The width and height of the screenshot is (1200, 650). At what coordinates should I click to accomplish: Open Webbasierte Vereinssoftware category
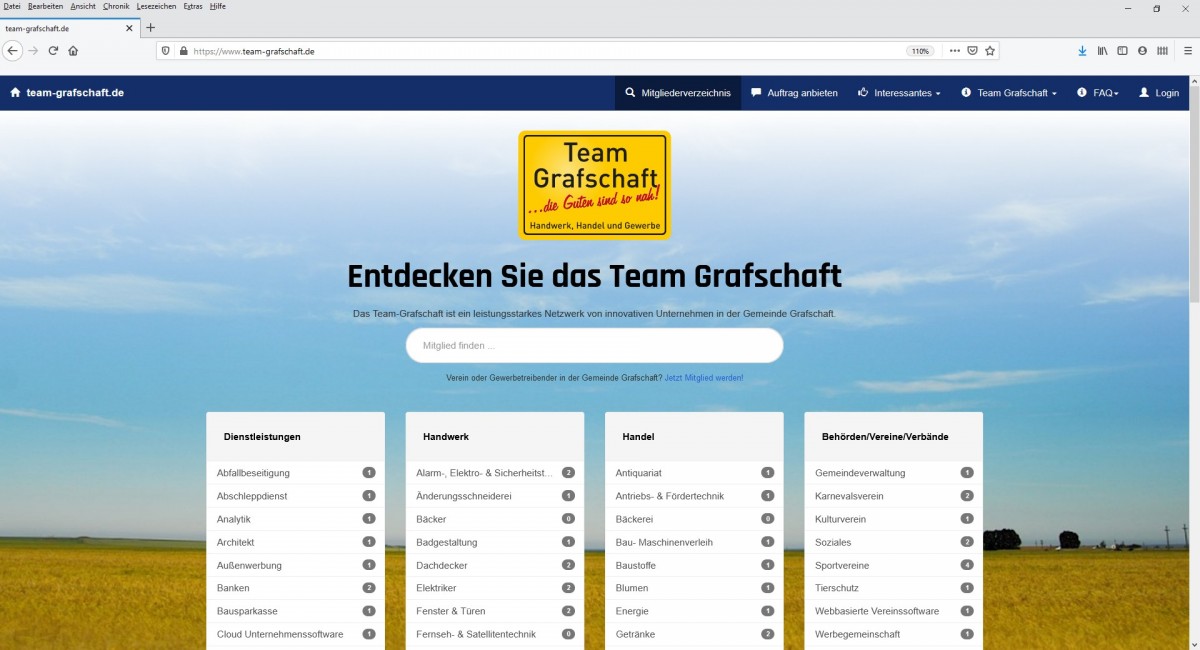tap(894, 611)
